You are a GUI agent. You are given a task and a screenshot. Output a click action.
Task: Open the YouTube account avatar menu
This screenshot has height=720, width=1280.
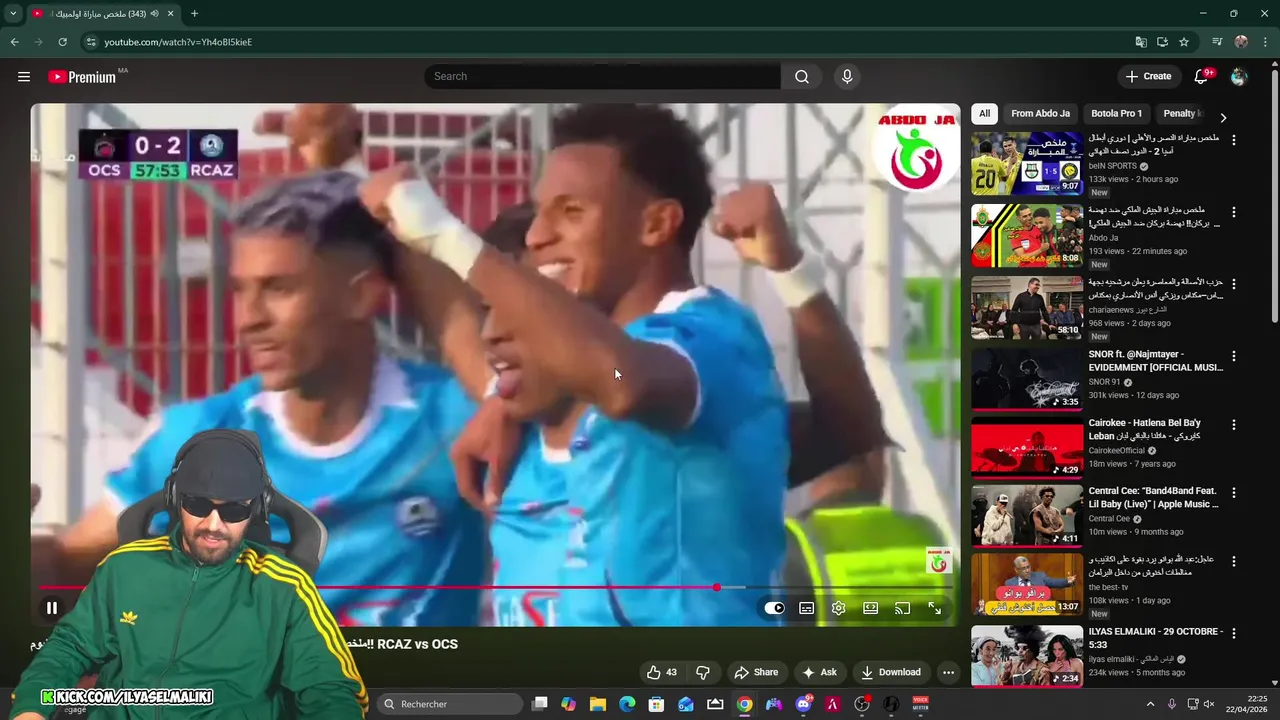(1239, 77)
